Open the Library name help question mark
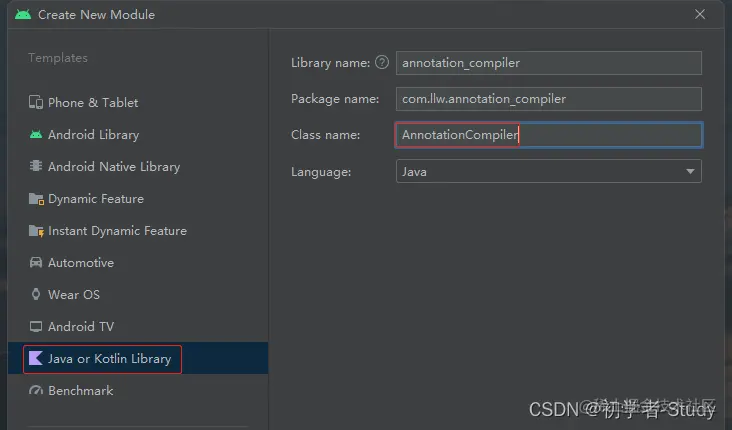Screen dimensions: 732x430 coord(382,62)
